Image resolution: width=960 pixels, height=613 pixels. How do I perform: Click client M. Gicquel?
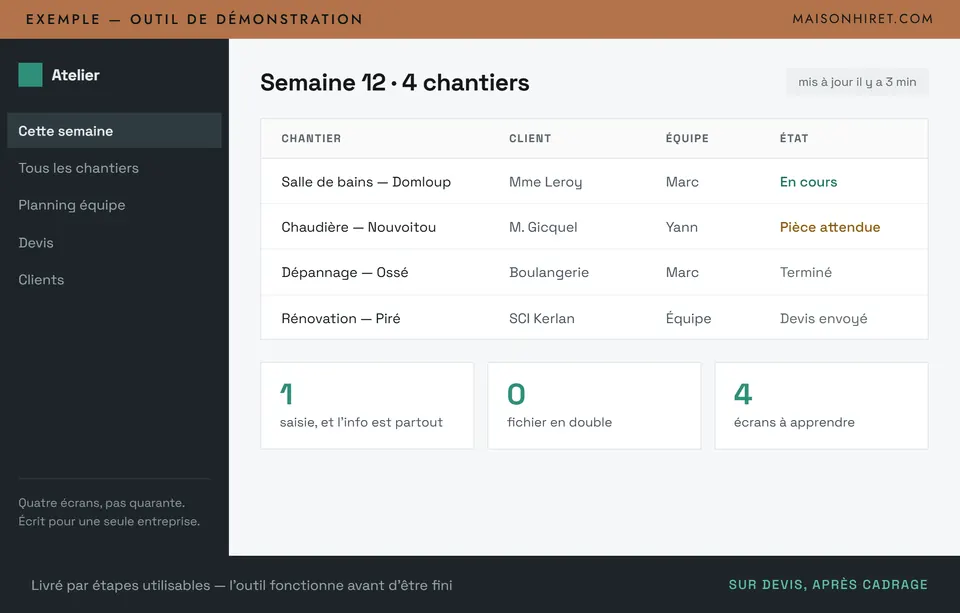543,227
